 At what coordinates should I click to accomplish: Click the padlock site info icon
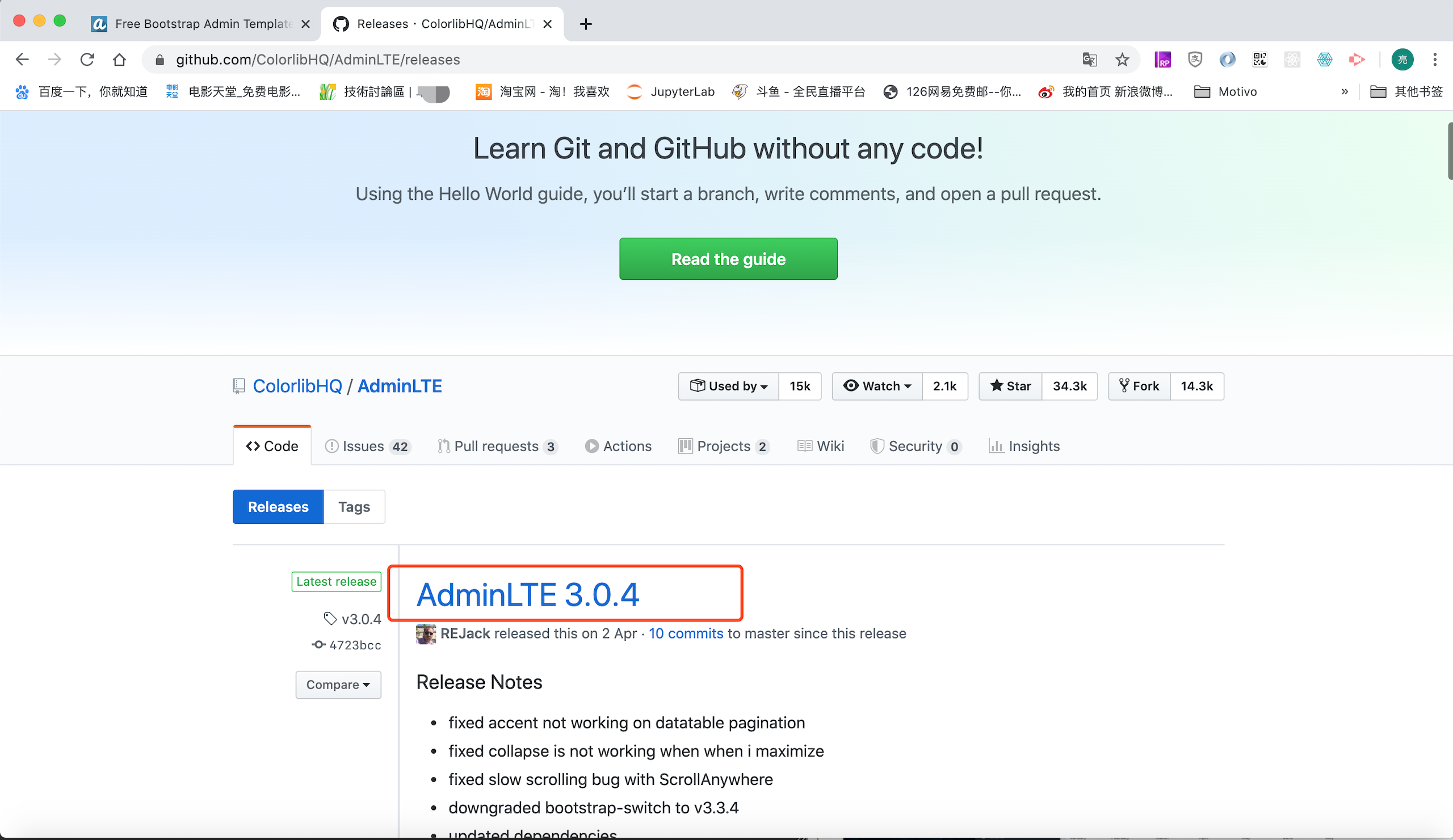click(159, 60)
